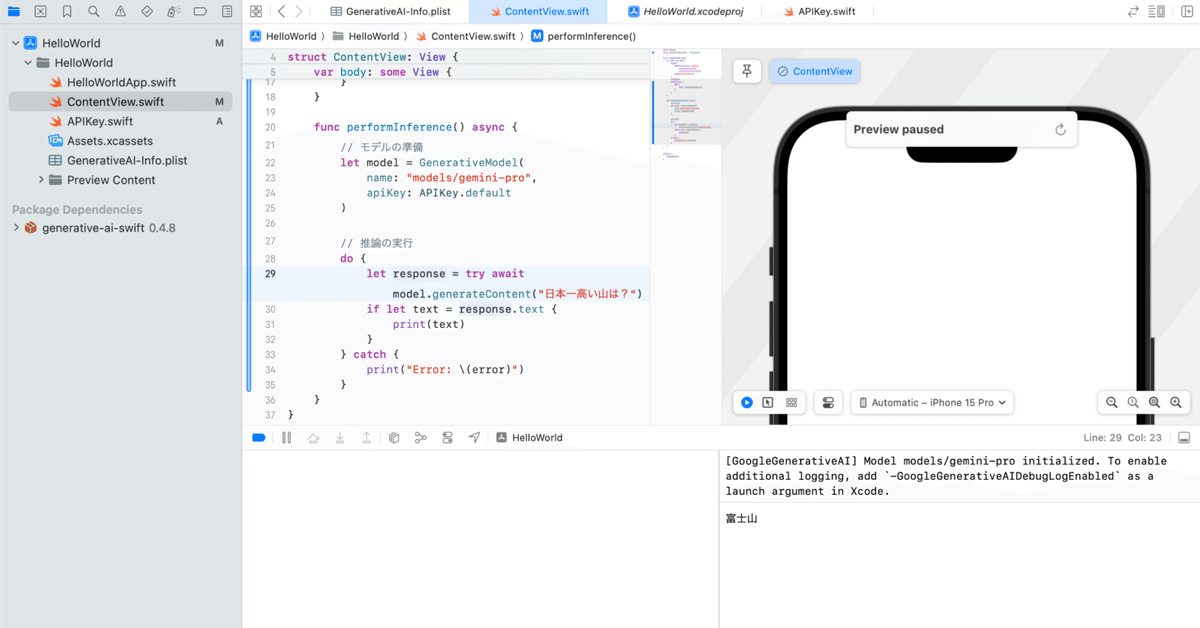Open environment overrides button
The width and height of the screenshot is (1200, 628).
coord(447,438)
